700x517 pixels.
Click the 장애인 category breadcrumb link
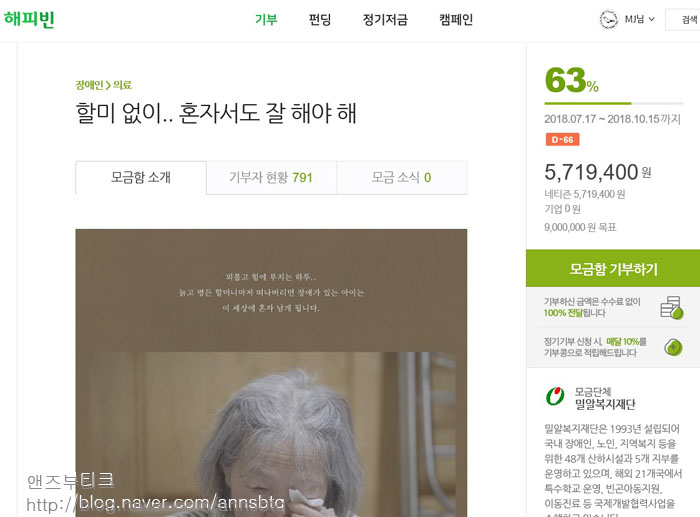(89, 85)
